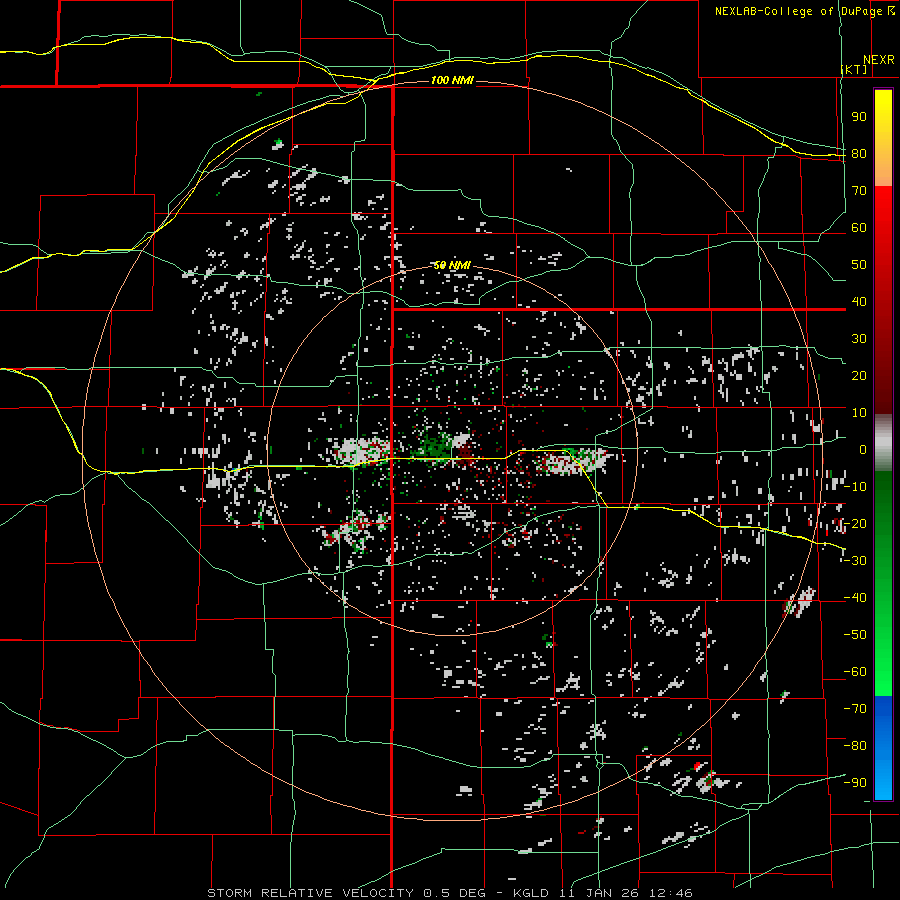Click the -60 value on velocity scale
This screenshot has height=900, width=900.
point(855,672)
